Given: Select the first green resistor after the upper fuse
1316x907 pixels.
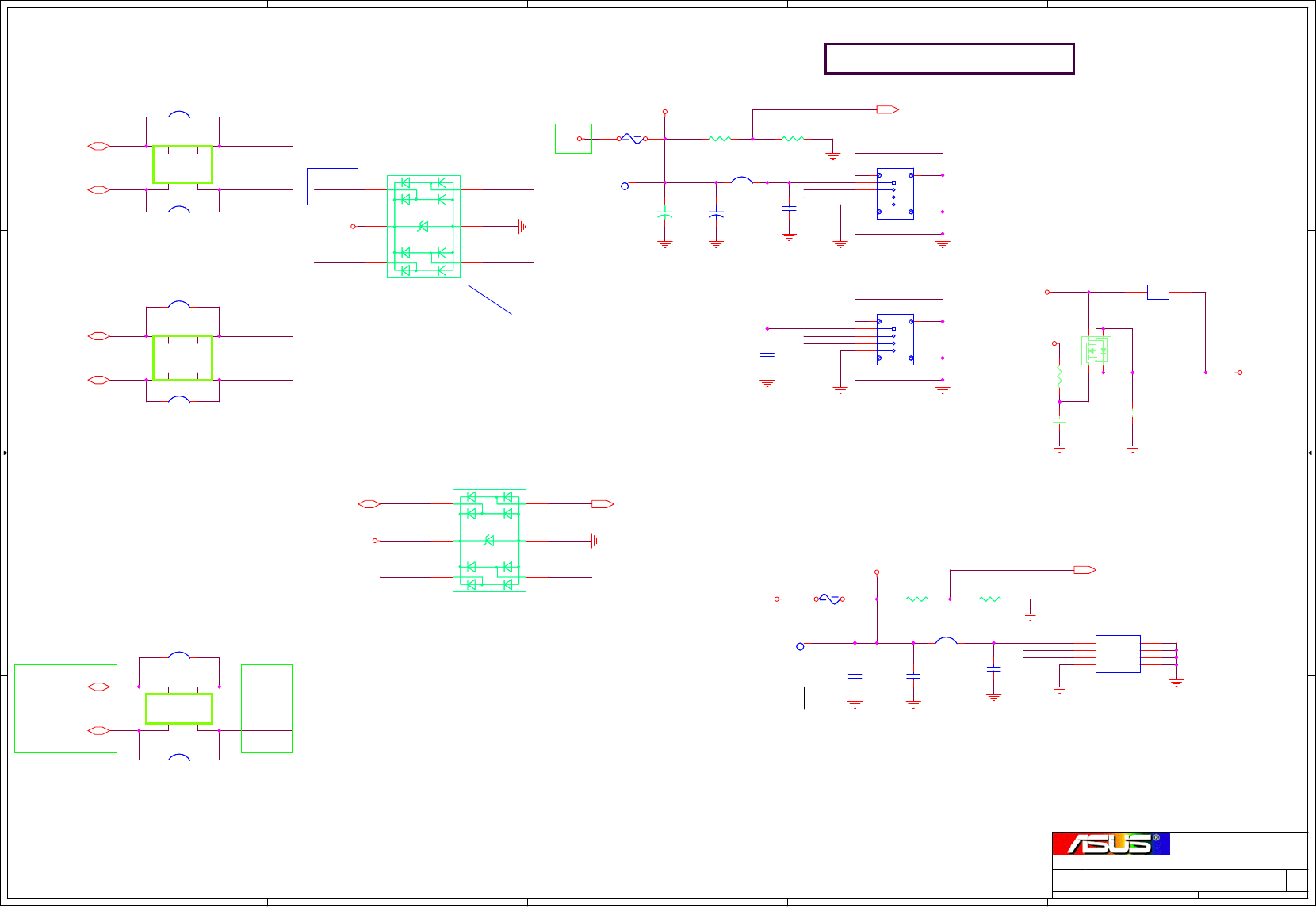Looking at the screenshot, I should coord(720,139).
